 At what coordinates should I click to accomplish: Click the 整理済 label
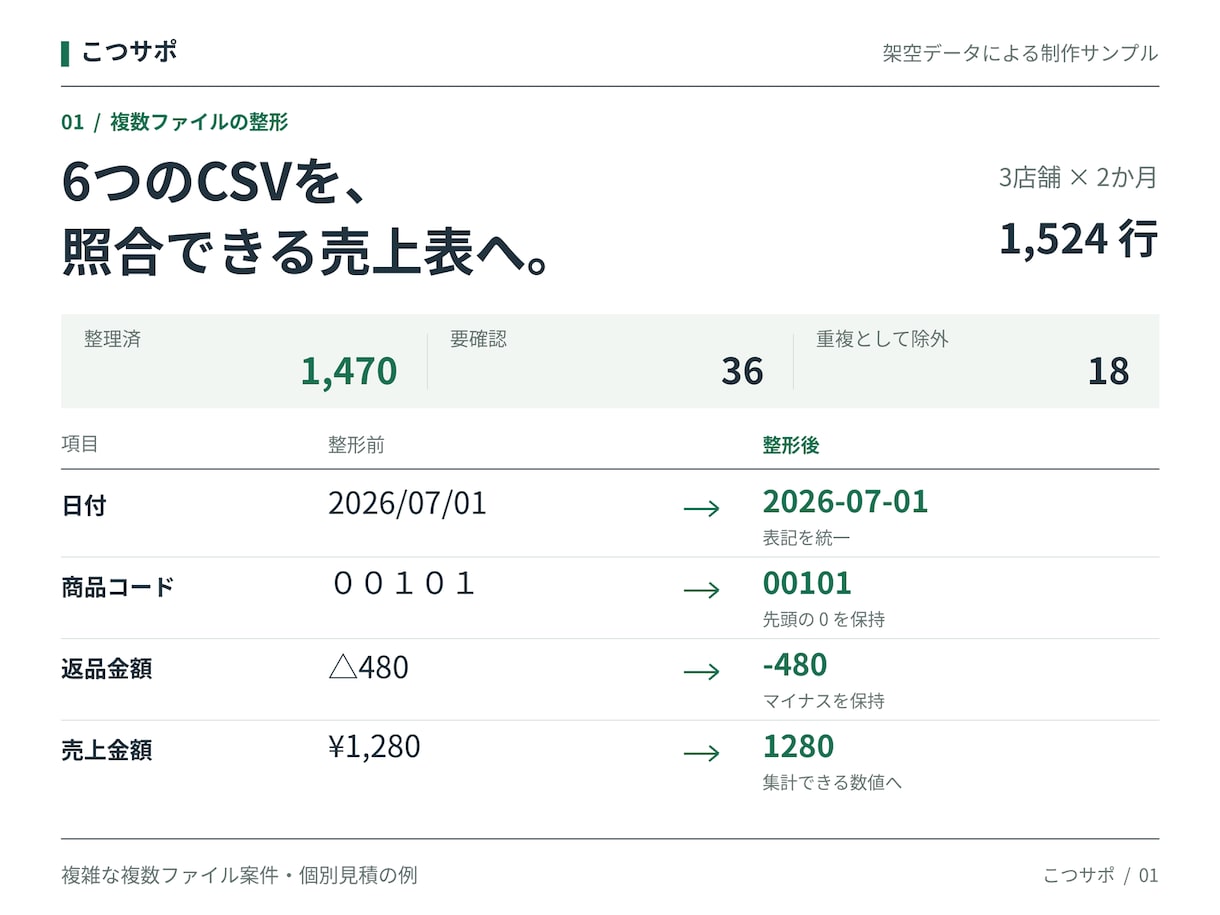point(112,339)
